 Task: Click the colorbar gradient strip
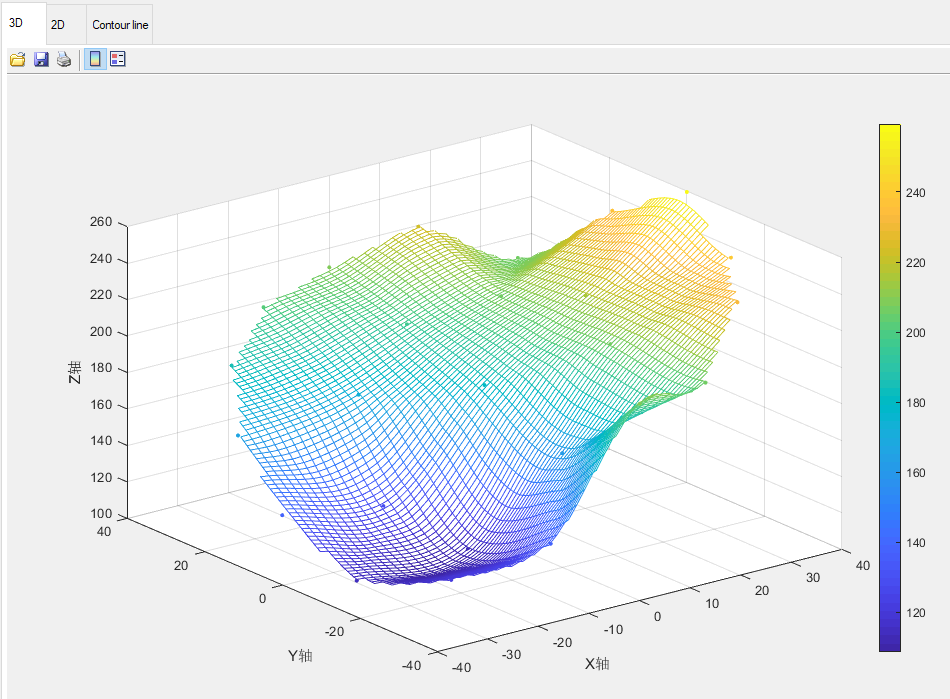(x=889, y=388)
